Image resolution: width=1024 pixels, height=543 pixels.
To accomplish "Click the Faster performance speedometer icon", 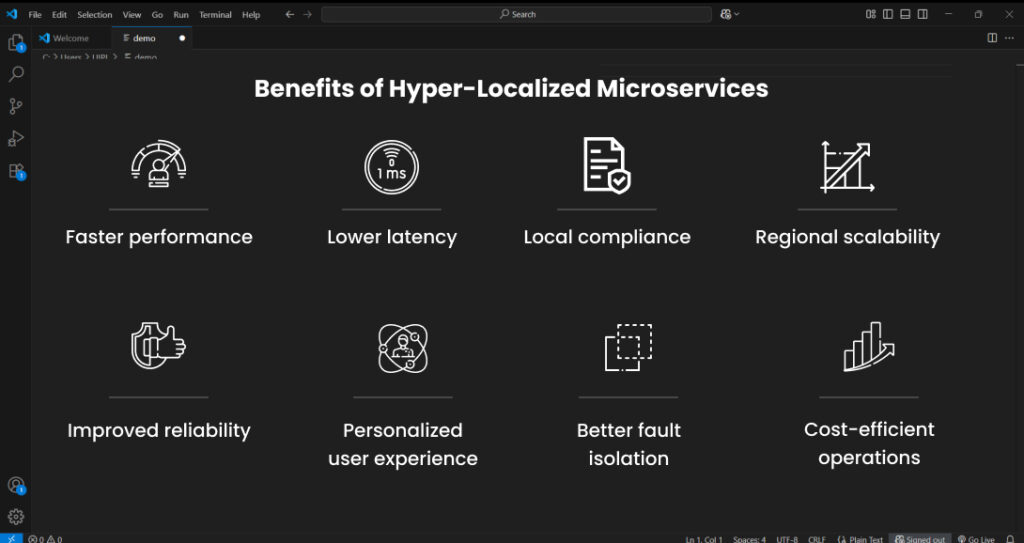I will tap(159, 163).
